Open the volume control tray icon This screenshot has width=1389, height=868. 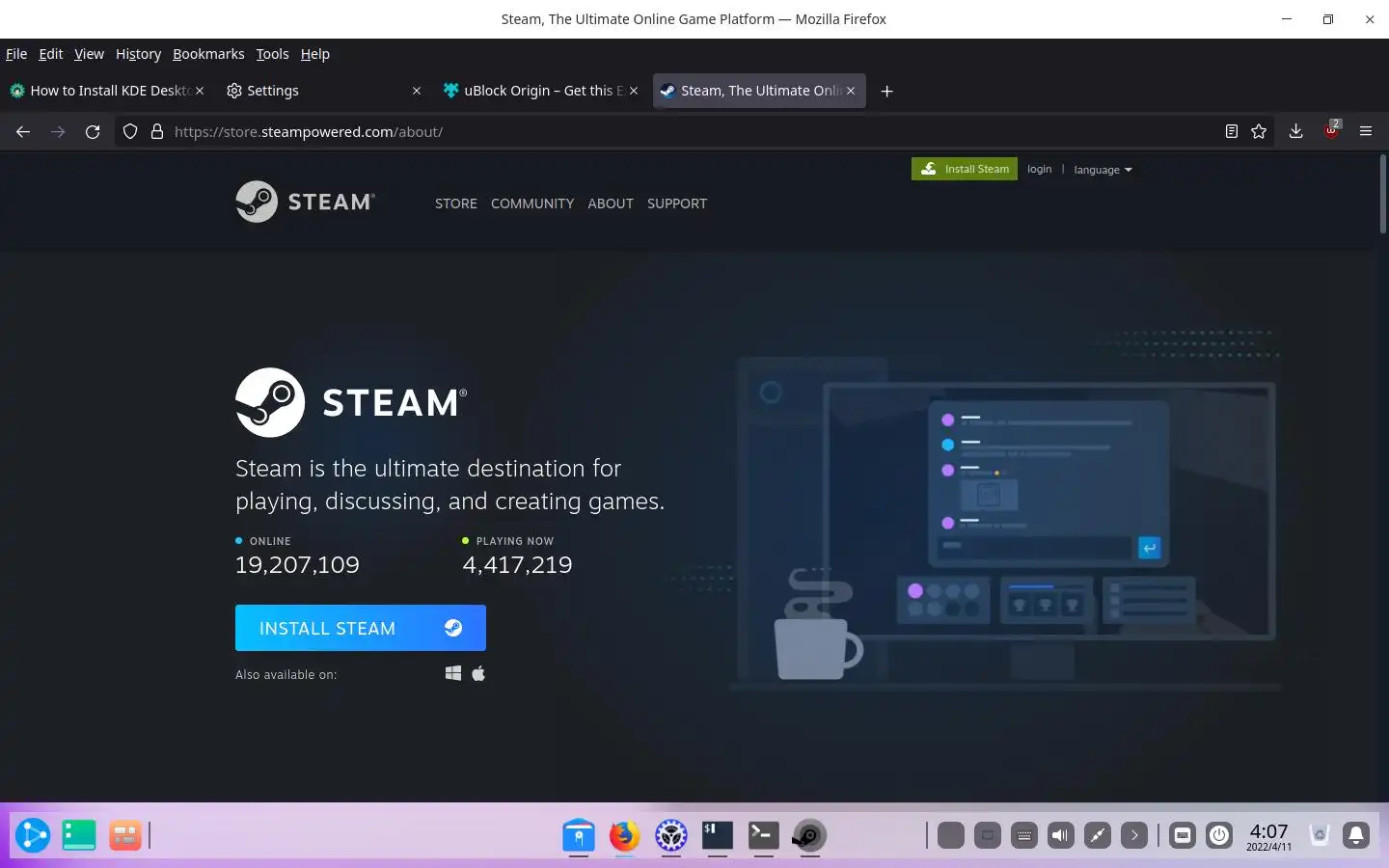tap(1061, 835)
